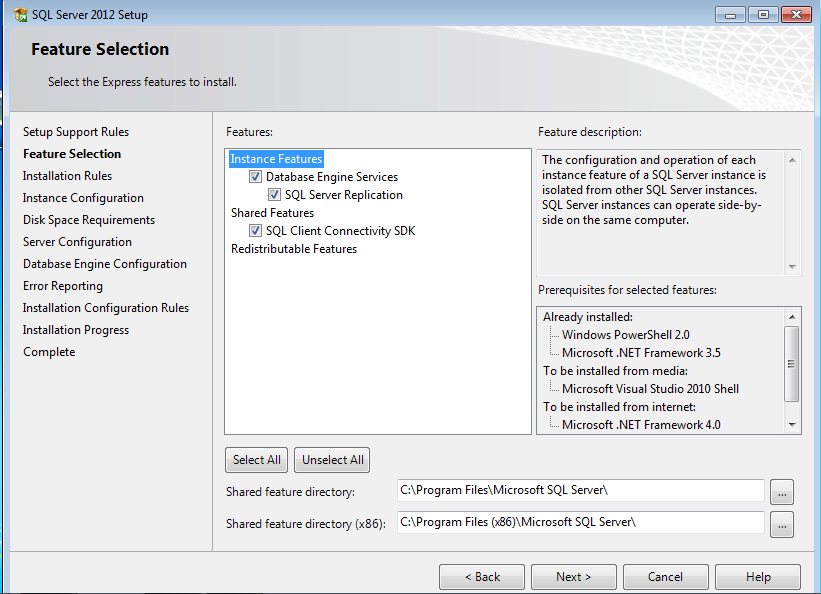Select the Instance Features tree node
Viewport: 821px width, 594px height.
coord(276,159)
